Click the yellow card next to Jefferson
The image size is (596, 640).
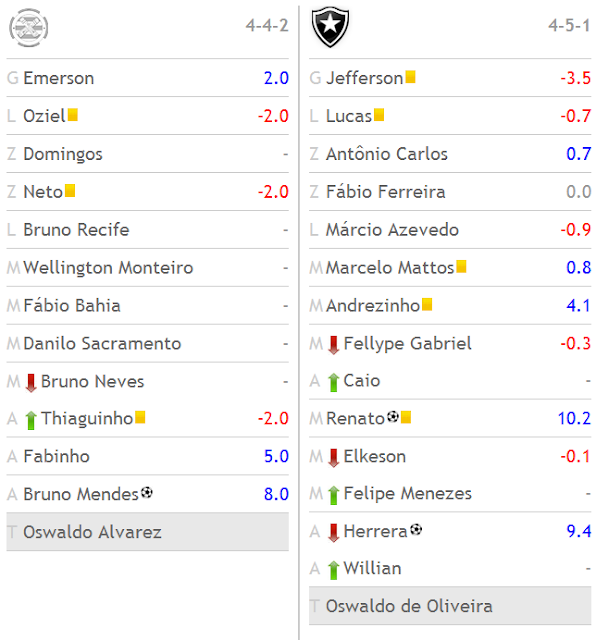pos(410,77)
